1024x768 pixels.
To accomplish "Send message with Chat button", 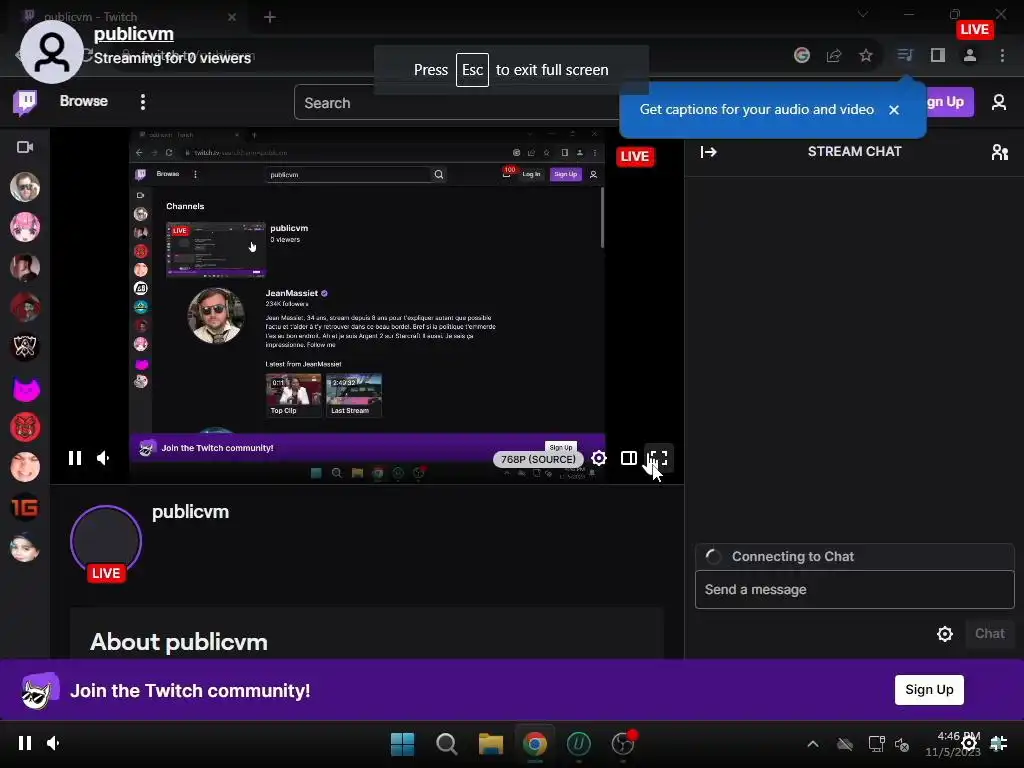I will 989,634.
